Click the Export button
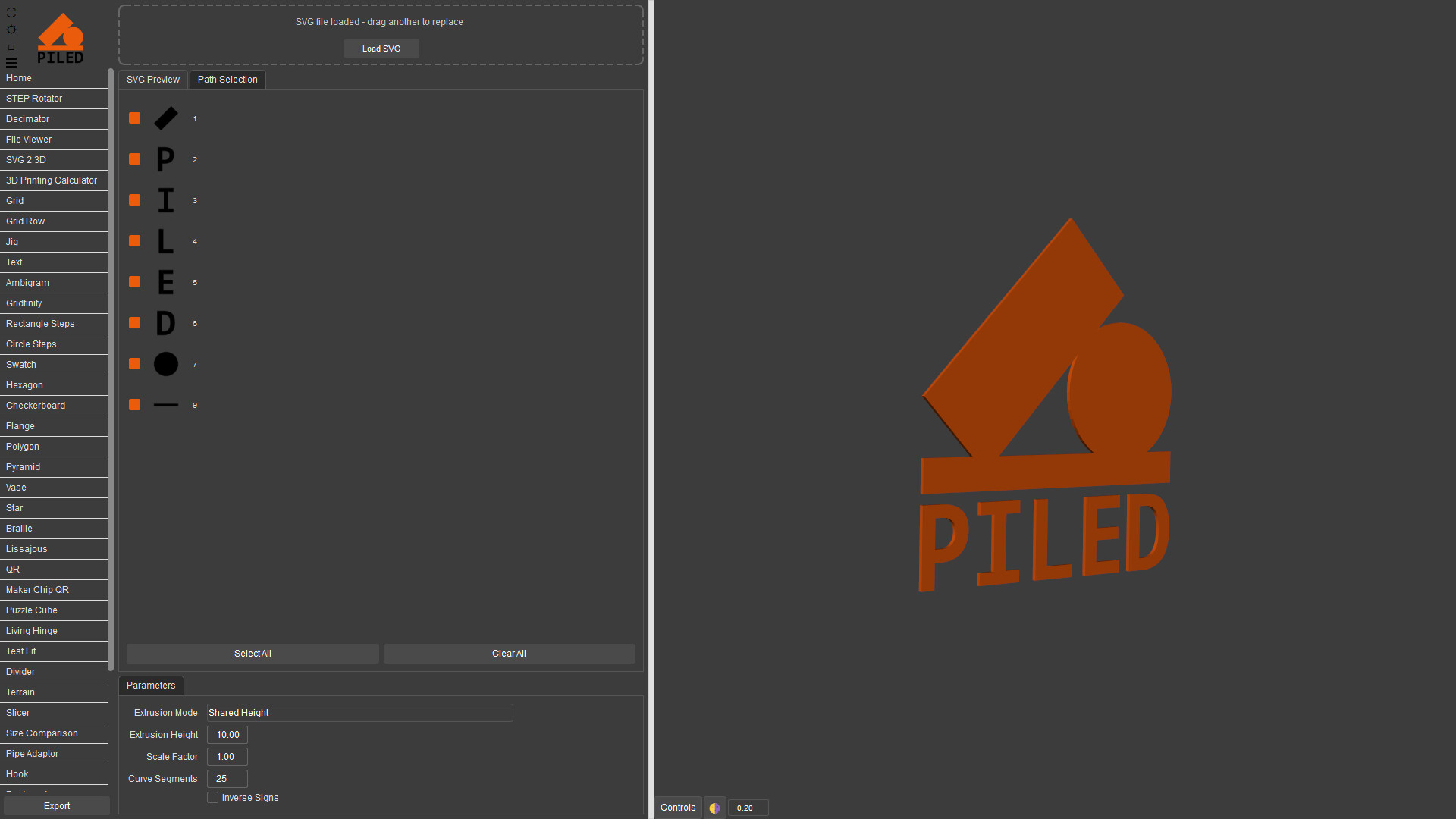This screenshot has width=1456, height=819. [57, 806]
